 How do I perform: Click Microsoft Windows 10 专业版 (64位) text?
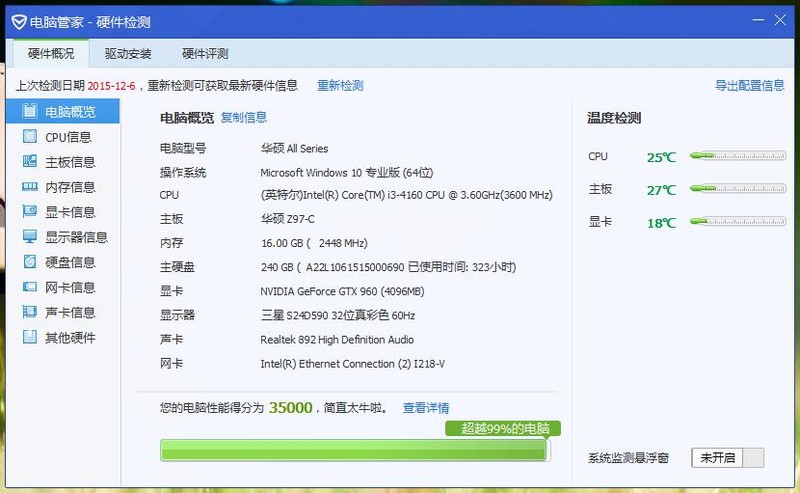coord(346,172)
